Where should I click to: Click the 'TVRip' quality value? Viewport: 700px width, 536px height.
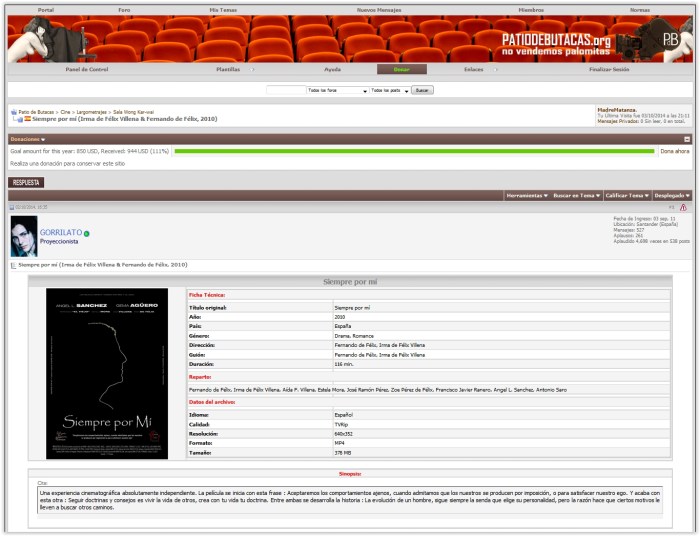(x=341, y=425)
